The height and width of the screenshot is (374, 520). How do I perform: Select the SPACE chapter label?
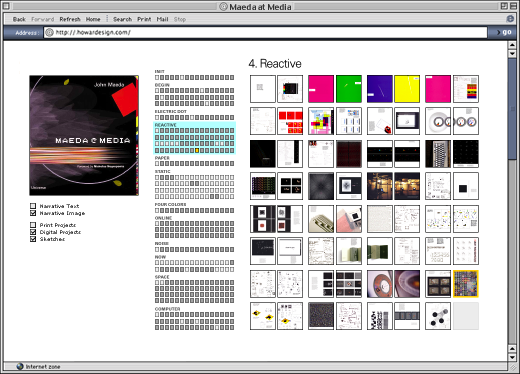pyautogui.click(x=162, y=277)
